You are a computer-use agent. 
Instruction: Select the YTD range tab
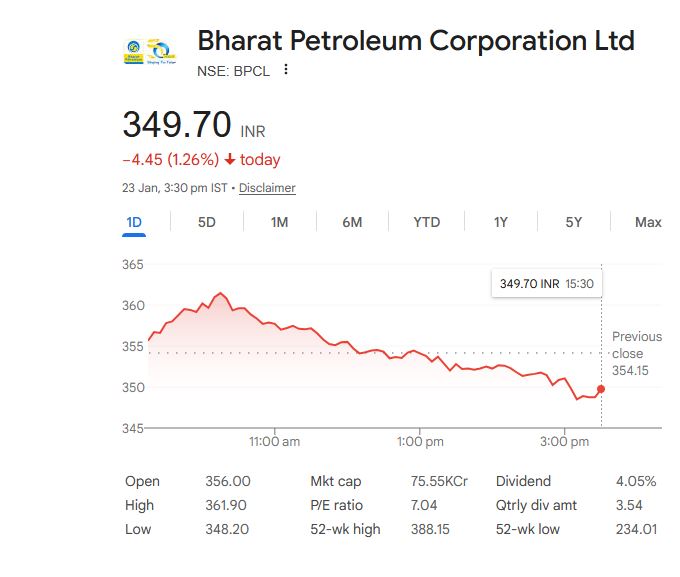pos(427,222)
